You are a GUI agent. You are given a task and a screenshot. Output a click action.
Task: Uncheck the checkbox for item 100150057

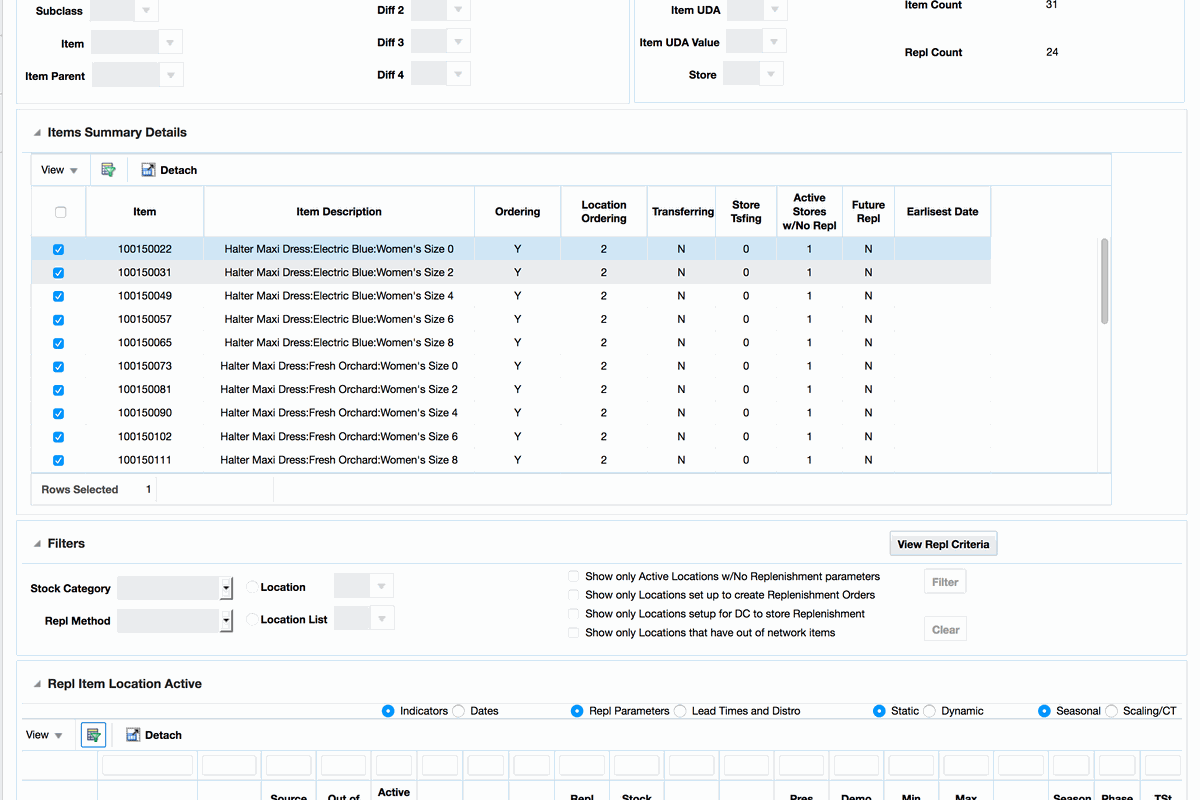(58, 320)
